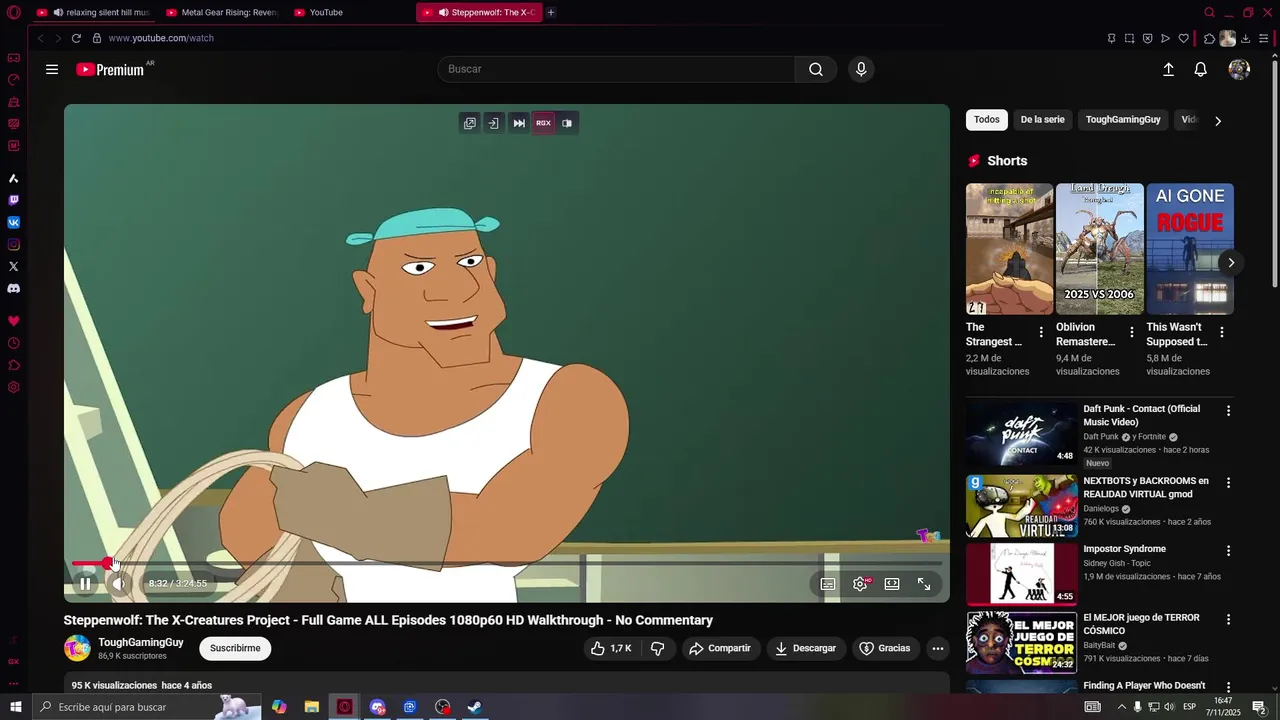The height and width of the screenshot is (720, 1280).
Task: Open options for The Strangest short
Action: (1041, 332)
